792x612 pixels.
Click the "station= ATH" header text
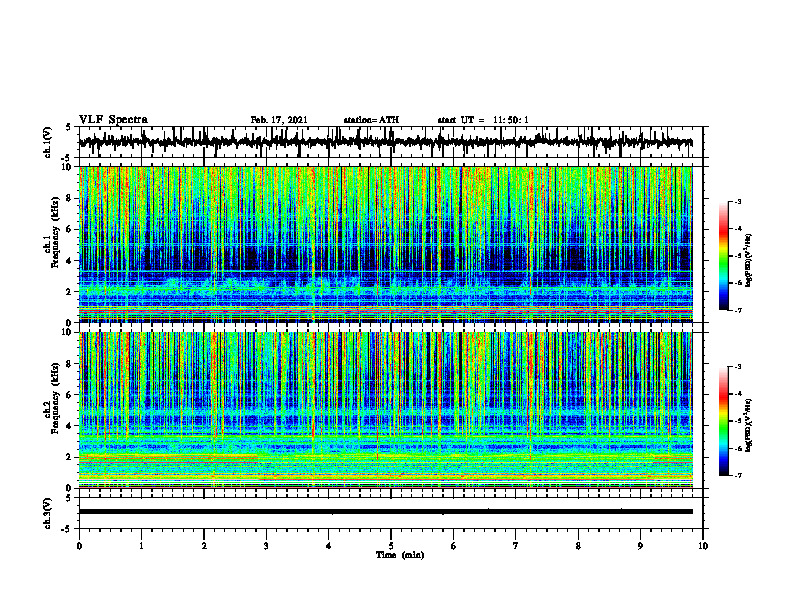371,120
